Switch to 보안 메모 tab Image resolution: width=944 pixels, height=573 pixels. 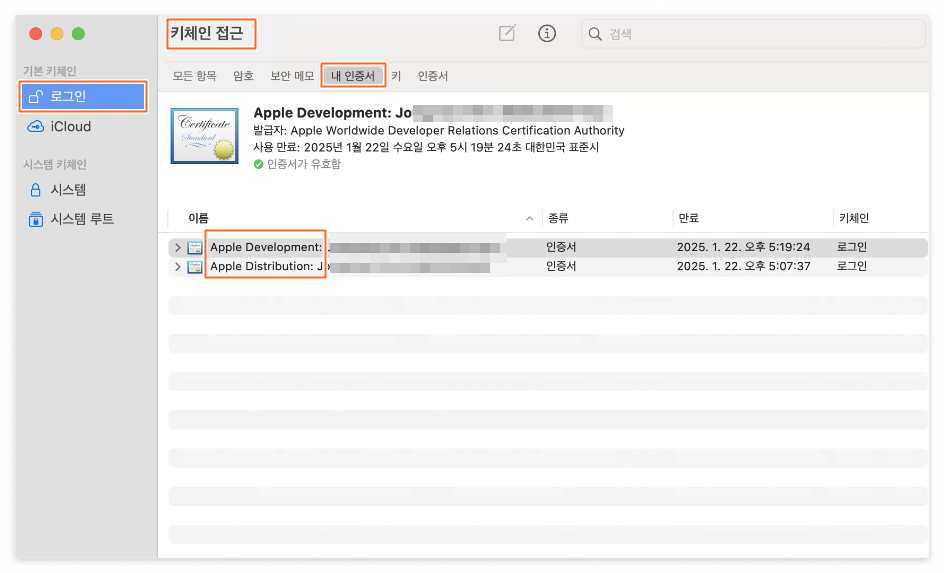tap(292, 76)
